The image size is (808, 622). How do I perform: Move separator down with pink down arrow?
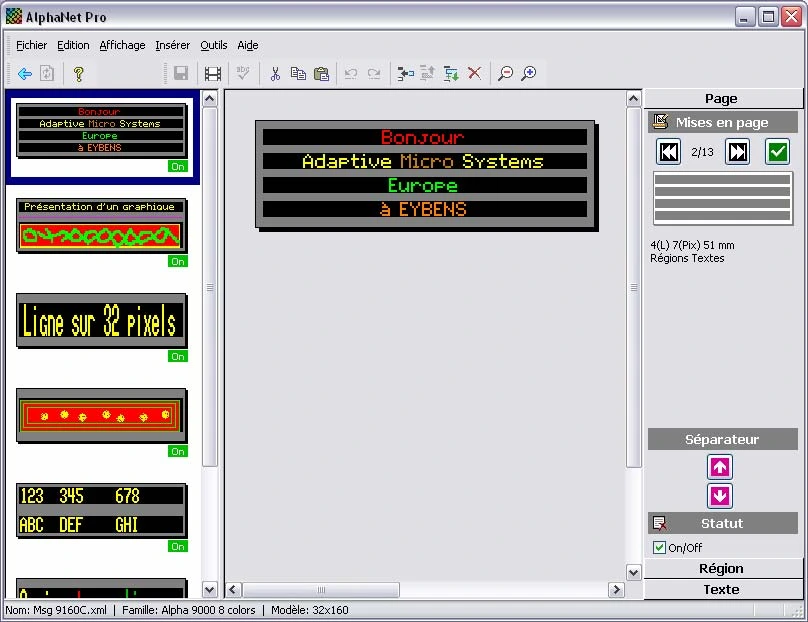click(x=720, y=496)
